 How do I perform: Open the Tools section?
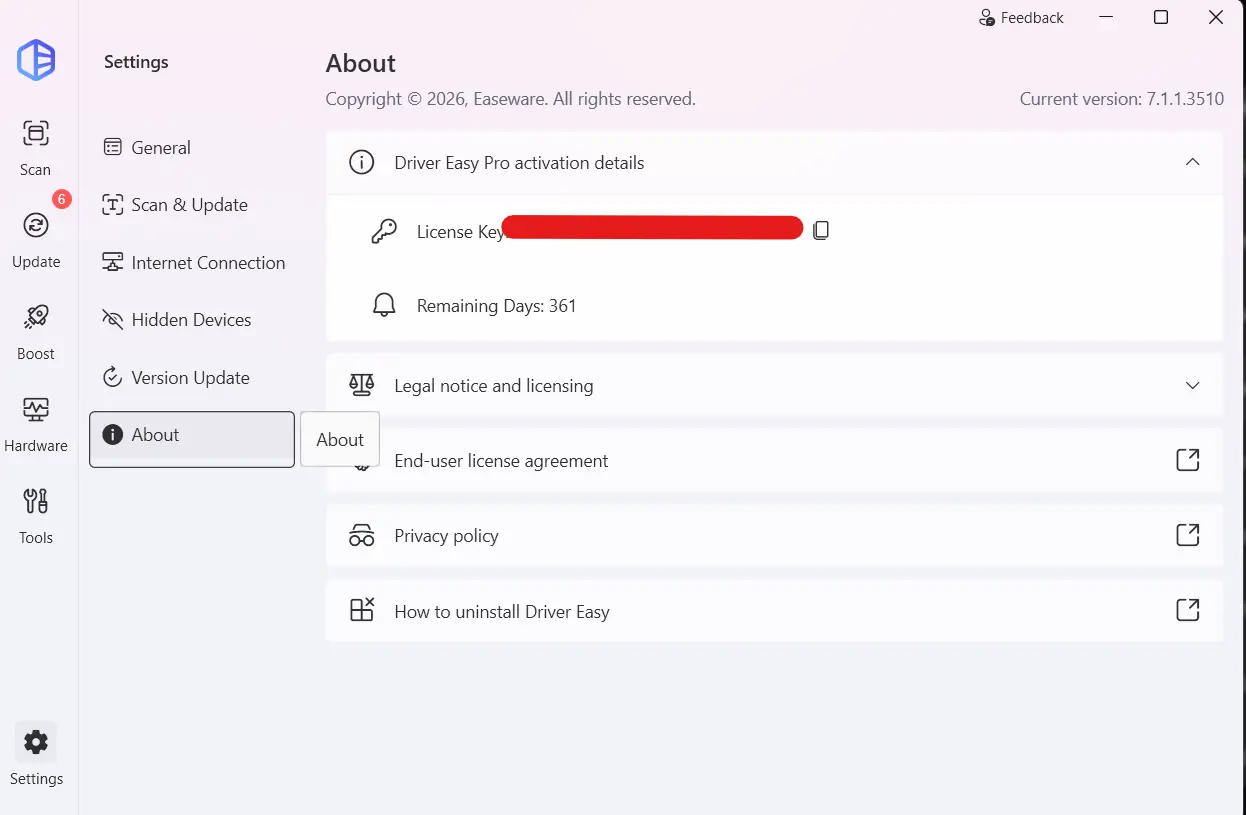(36, 516)
